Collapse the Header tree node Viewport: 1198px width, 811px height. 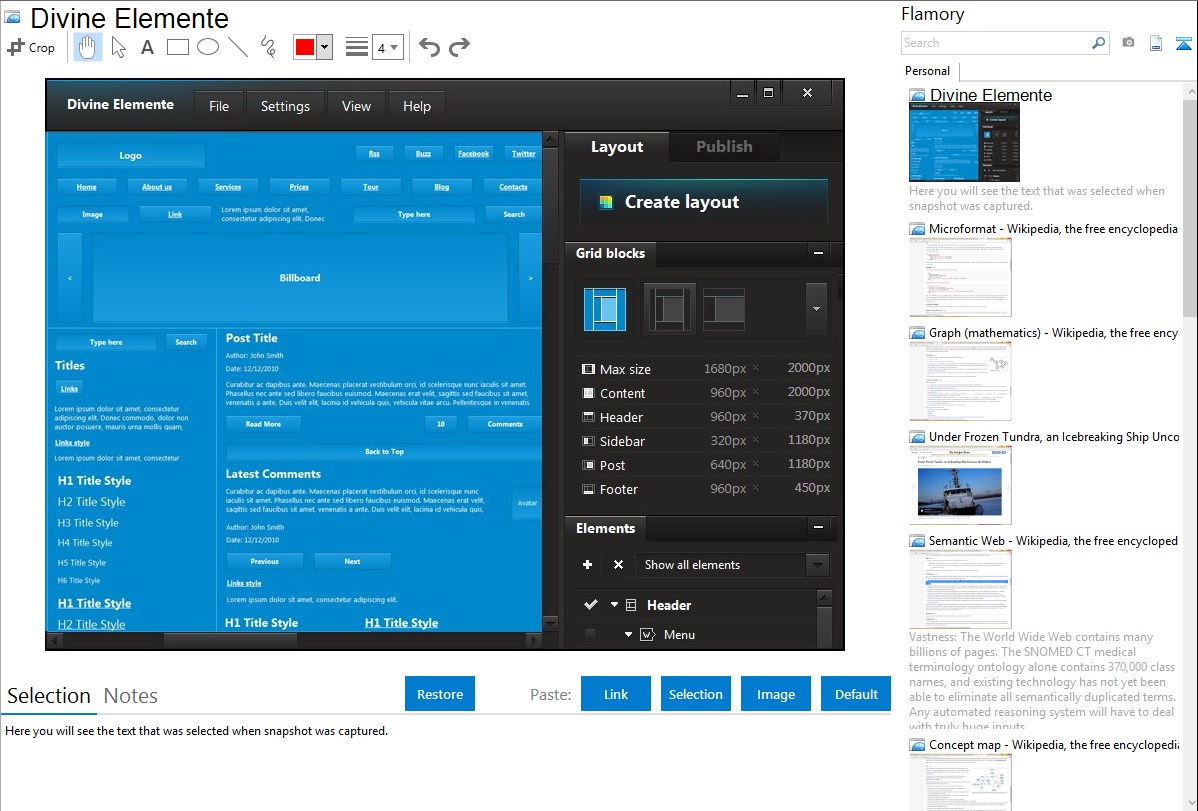tap(614, 605)
